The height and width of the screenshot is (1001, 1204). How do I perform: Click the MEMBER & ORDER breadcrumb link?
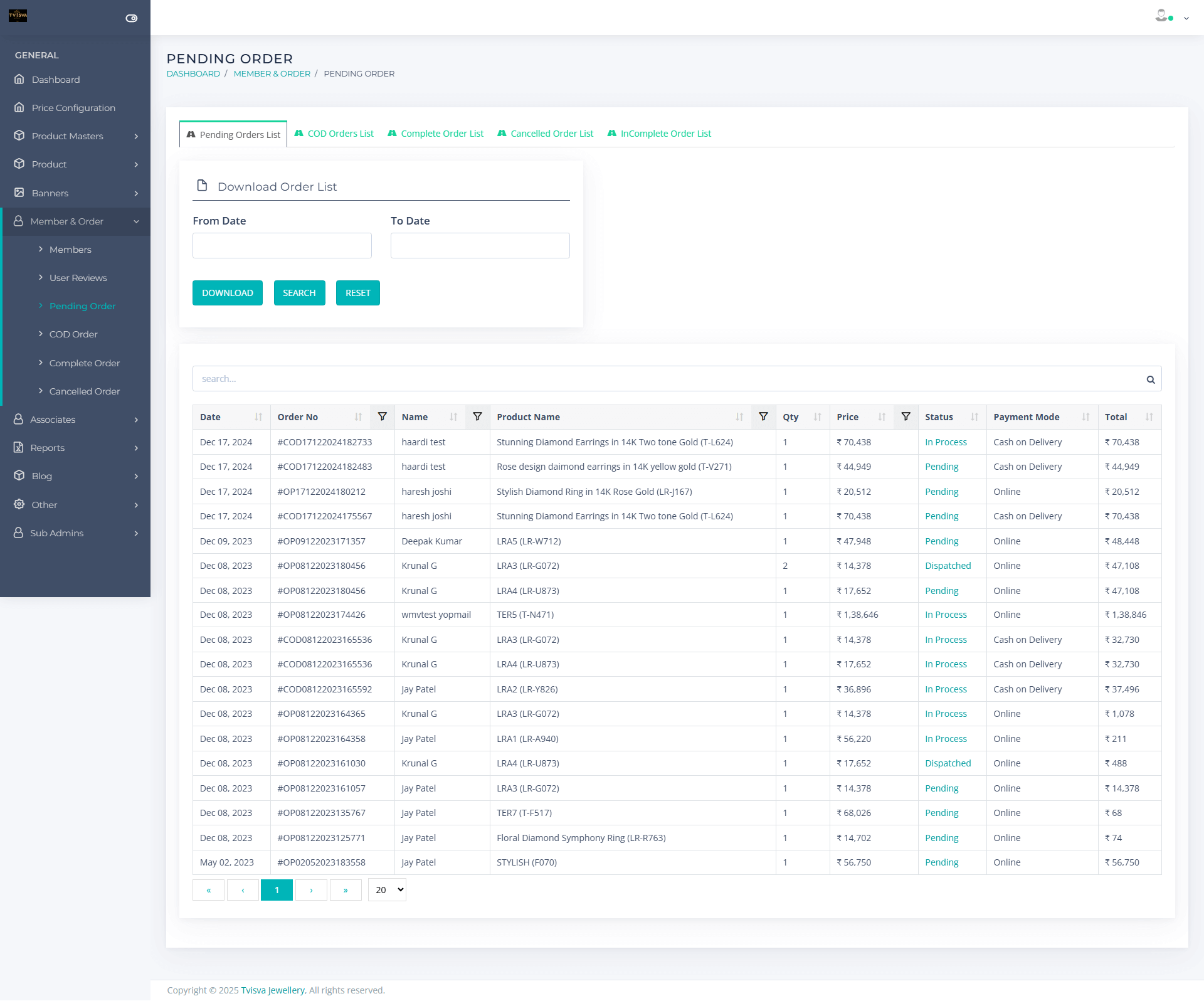[272, 73]
